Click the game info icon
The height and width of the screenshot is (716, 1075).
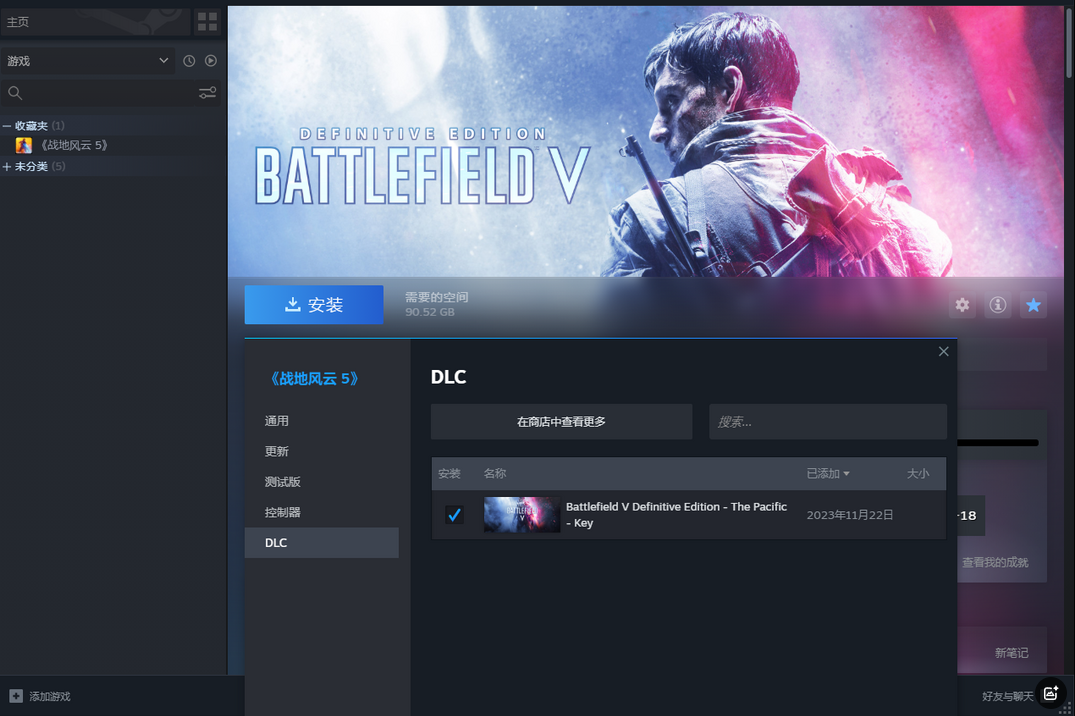click(998, 305)
